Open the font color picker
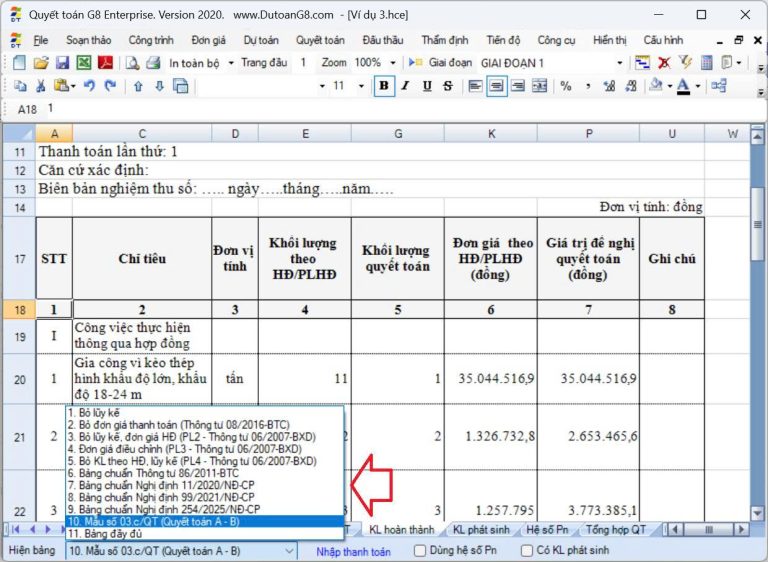Viewport: 768px width, 562px height. (696, 86)
